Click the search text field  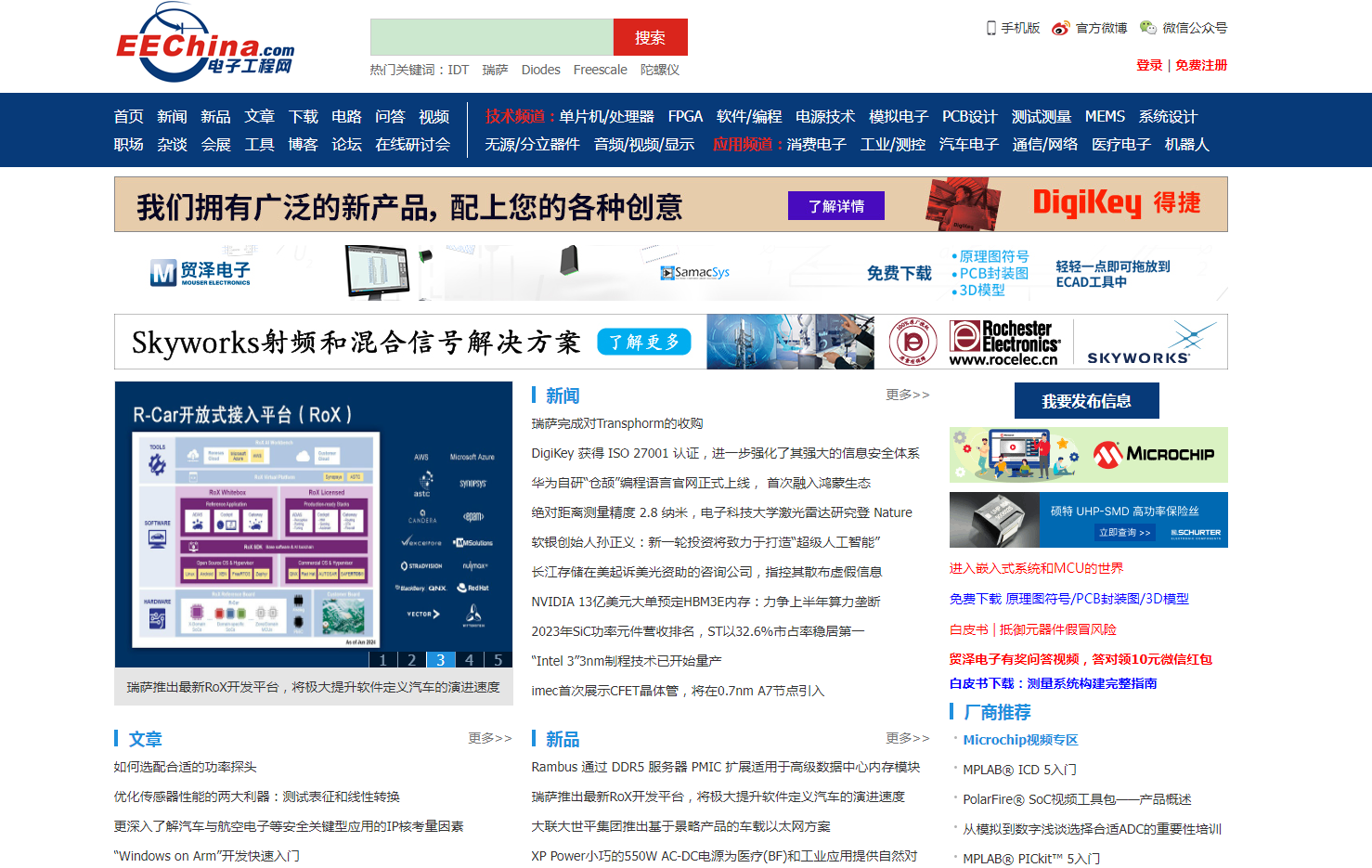(492, 37)
